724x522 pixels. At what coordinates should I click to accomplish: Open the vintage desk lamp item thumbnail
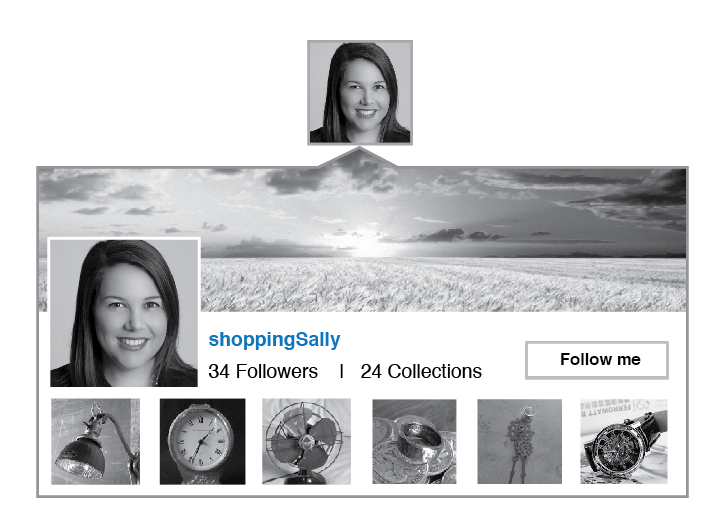pyautogui.click(x=96, y=441)
